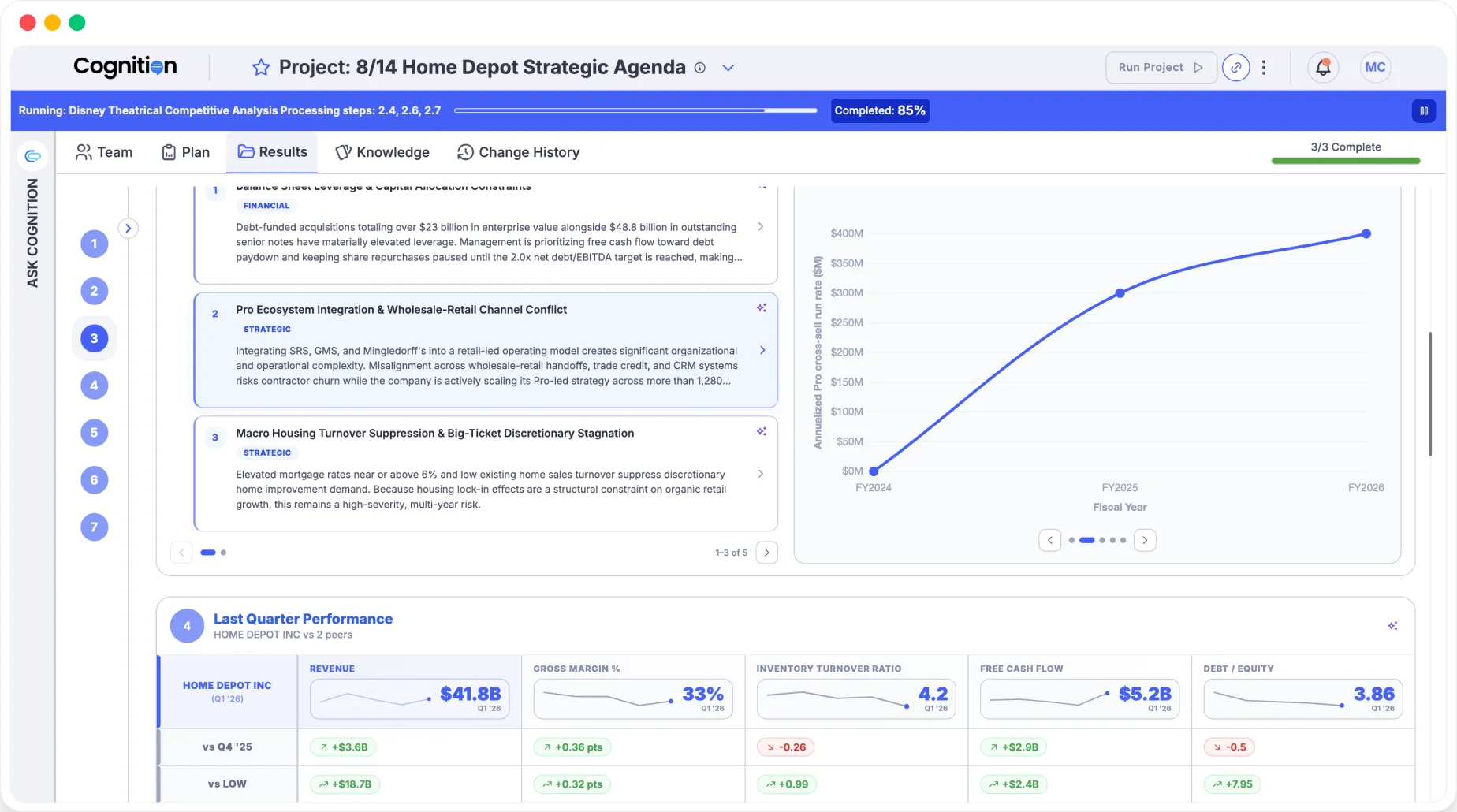Copy project link via the link icon
This screenshot has height=812, width=1457.
[x=1236, y=68]
